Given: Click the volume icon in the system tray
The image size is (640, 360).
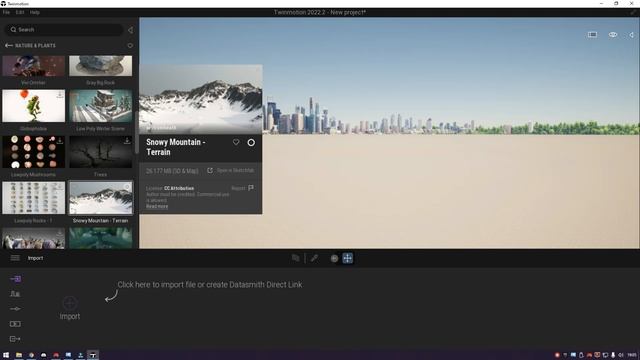Looking at the screenshot, I should point(621,355).
